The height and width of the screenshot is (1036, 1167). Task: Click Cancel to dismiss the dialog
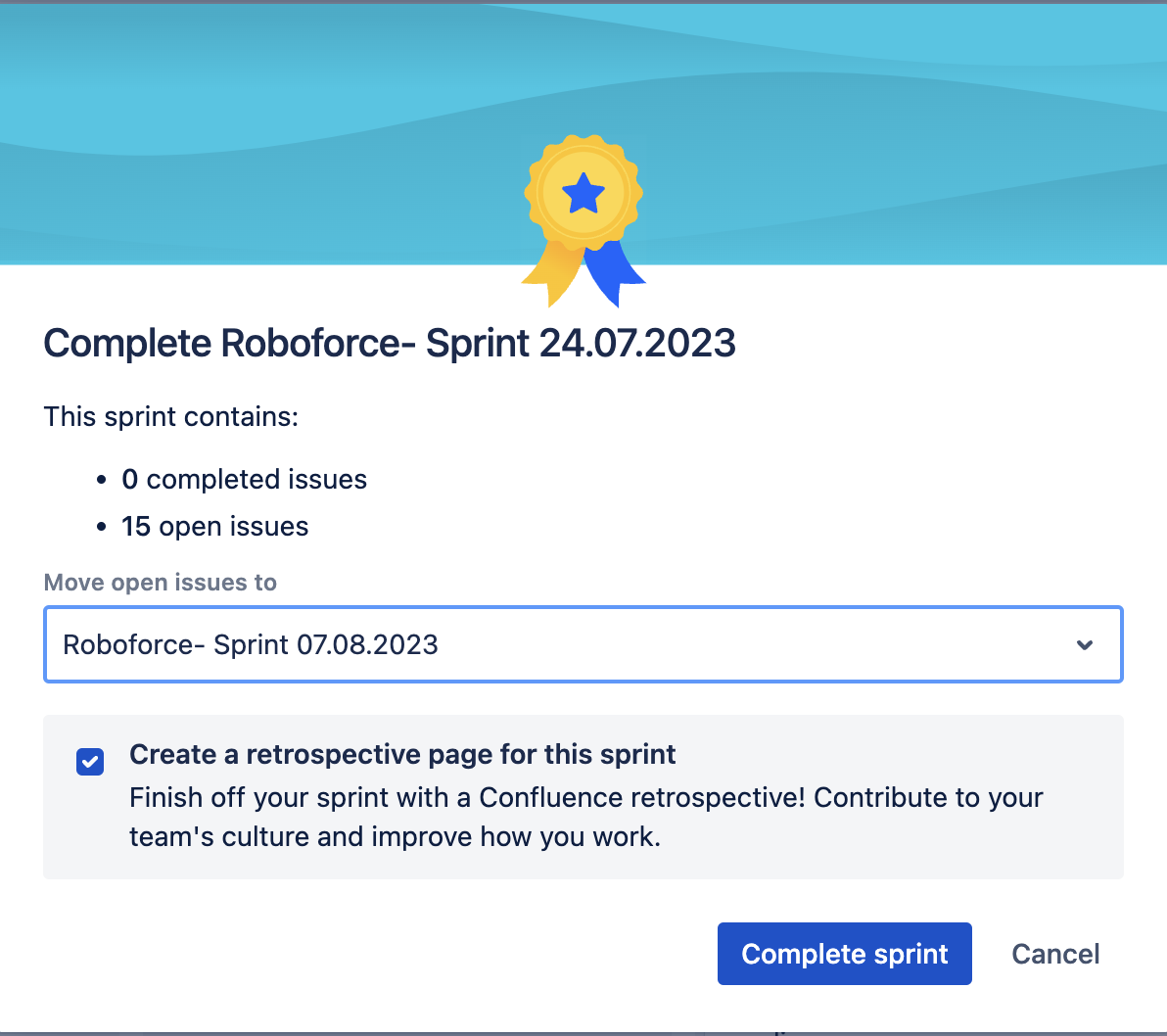click(1055, 953)
